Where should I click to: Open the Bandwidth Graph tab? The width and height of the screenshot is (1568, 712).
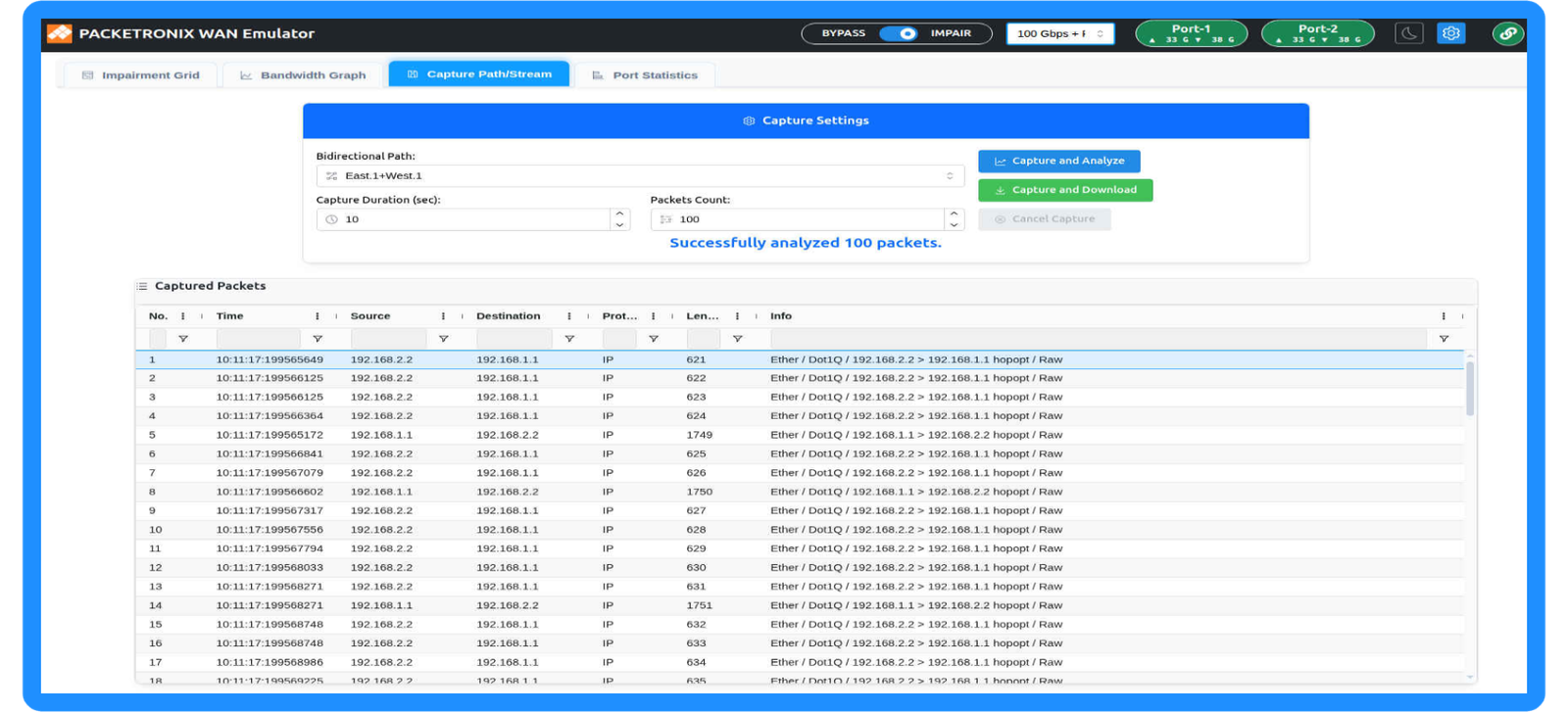pos(303,74)
